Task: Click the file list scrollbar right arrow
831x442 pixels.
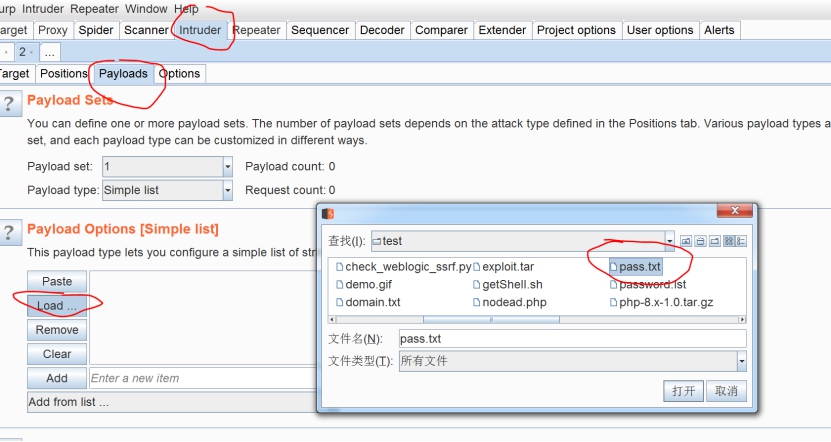Action: click(x=742, y=320)
